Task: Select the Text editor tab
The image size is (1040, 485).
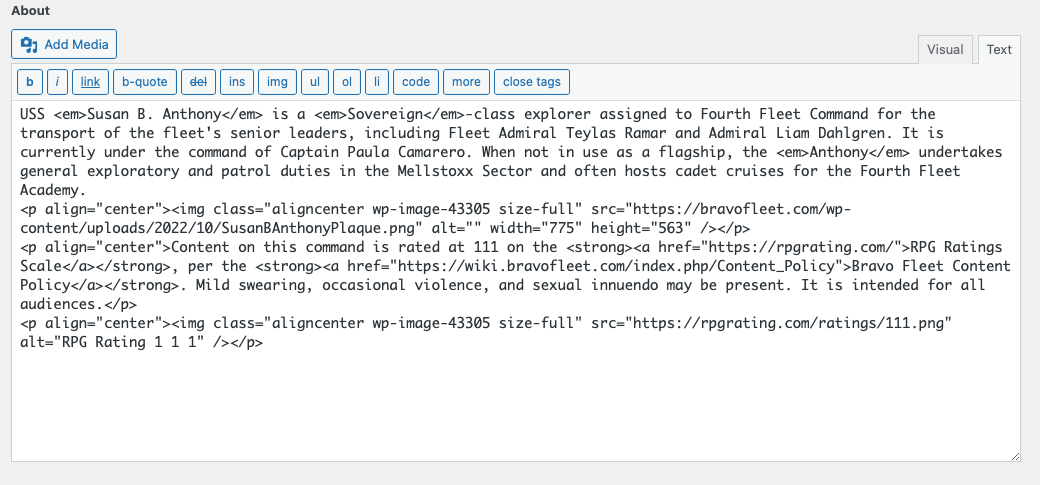Action: coord(999,50)
